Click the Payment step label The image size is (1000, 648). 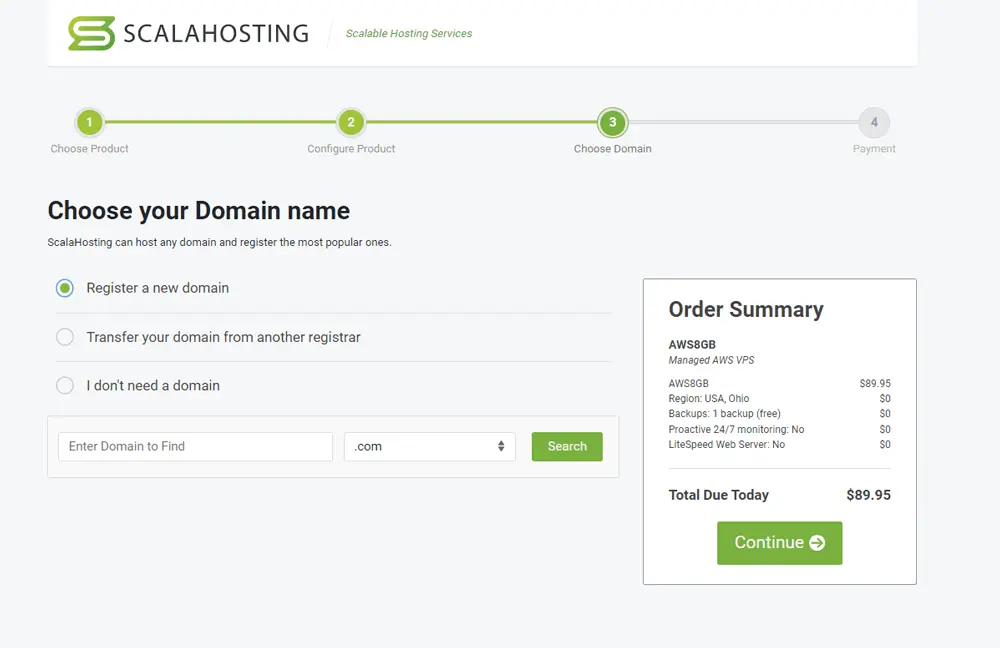(874, 148)
